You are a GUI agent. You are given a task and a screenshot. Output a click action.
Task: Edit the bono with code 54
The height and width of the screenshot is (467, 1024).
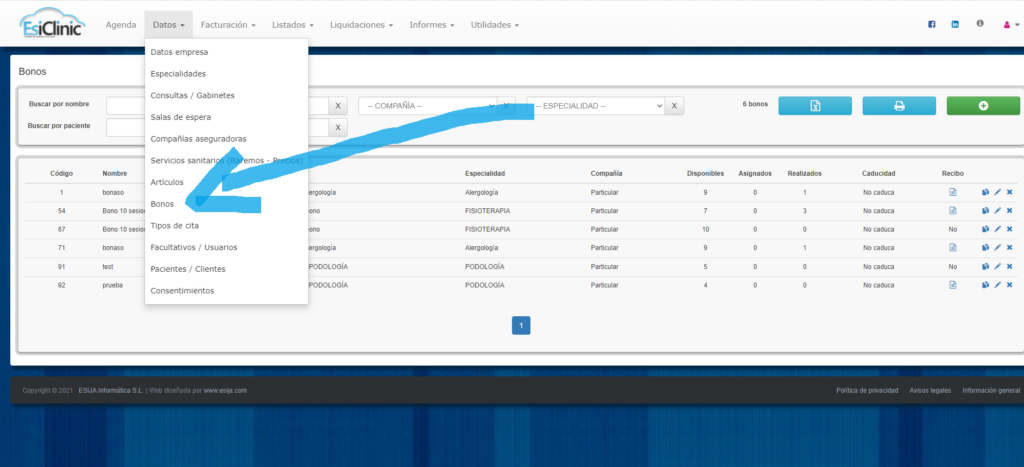pyautogui.click(x=997, y=211)
